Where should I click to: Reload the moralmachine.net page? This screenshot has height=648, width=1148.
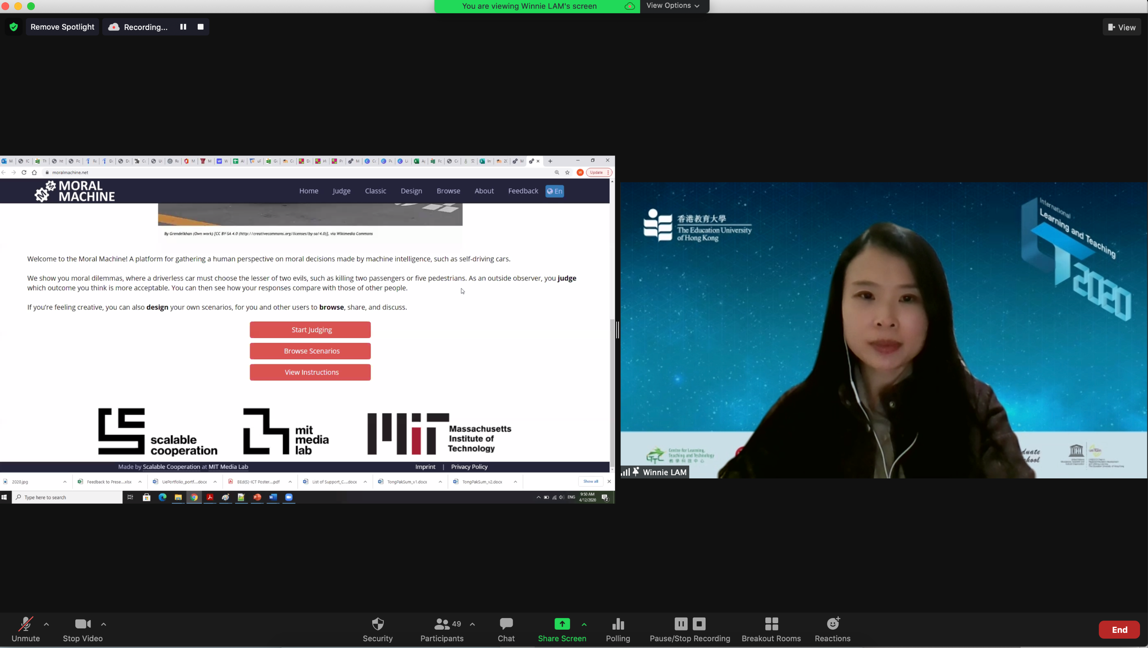point(23,173)
